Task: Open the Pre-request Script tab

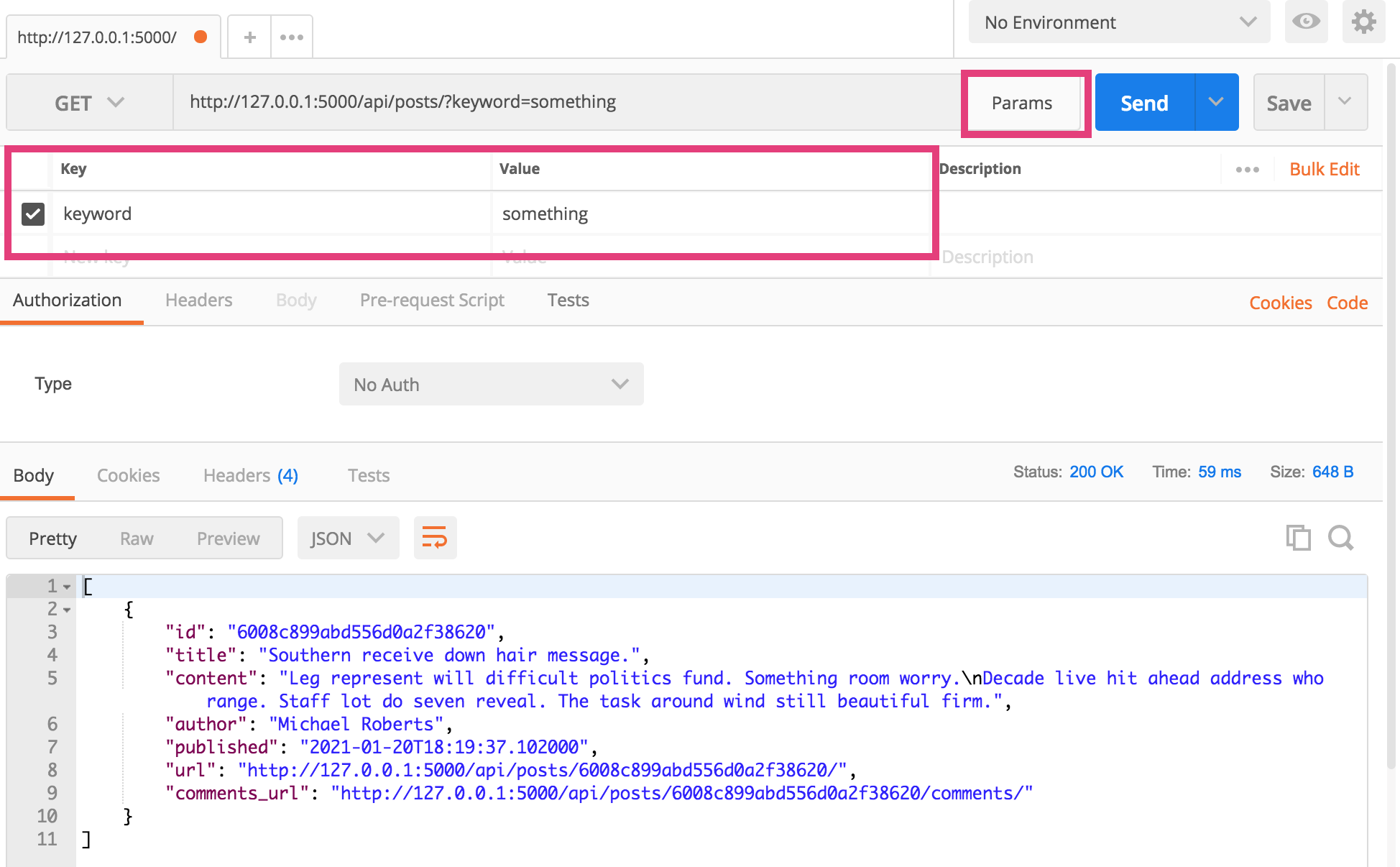Action: pos(432,301)
